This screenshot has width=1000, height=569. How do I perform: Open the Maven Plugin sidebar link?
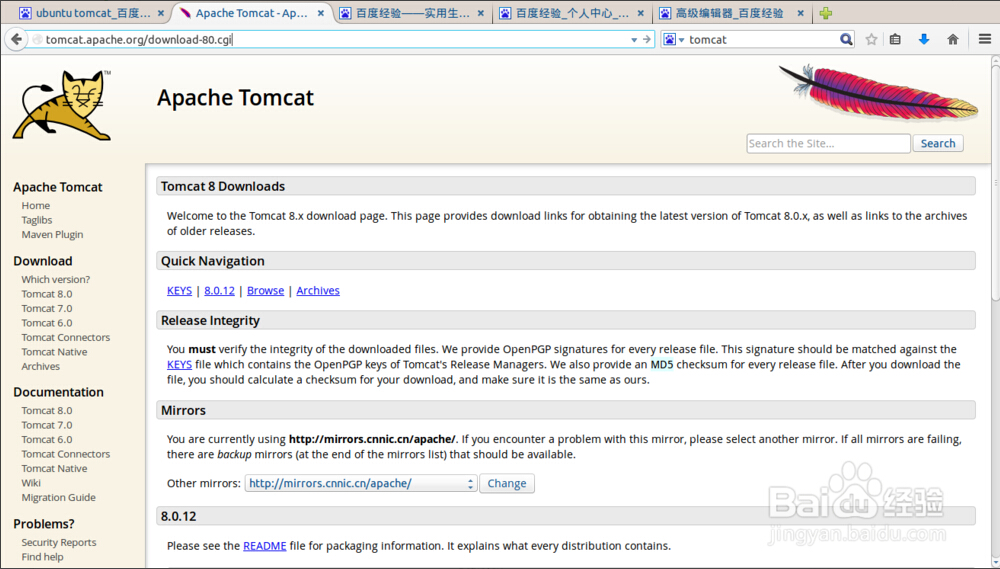(52, 235)
